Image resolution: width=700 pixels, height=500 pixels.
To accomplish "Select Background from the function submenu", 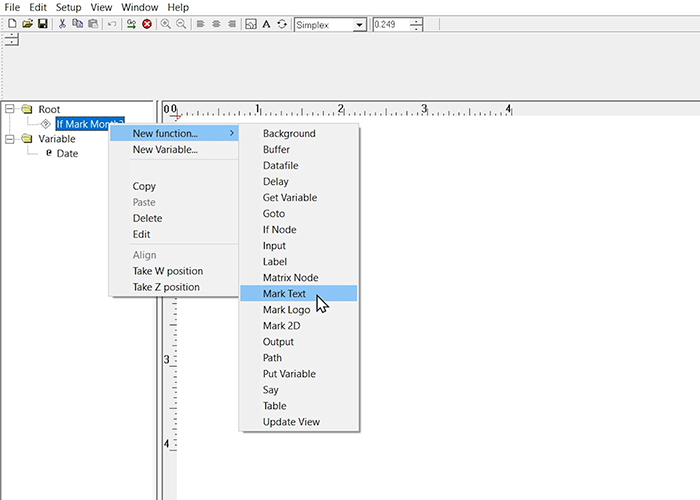I will tap(299, 133).
